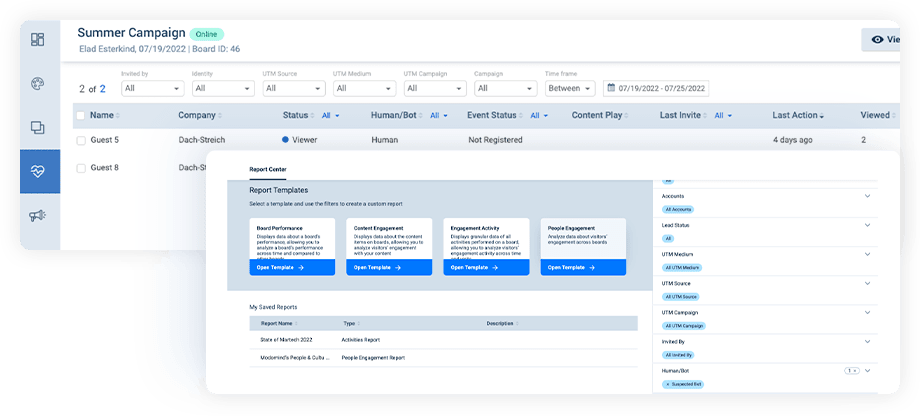
Task: Click the megaphone icon in sidebar
Action: 38,215
